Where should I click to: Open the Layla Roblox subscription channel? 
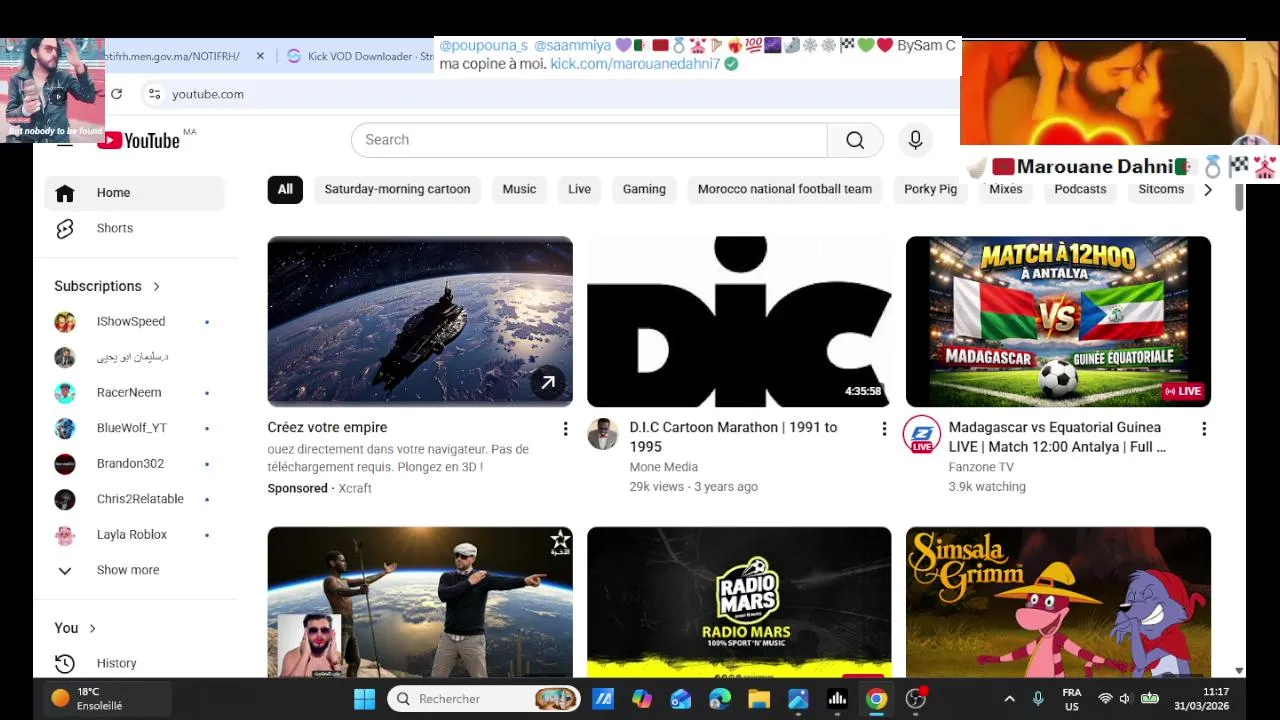click(x=134, y=535)
